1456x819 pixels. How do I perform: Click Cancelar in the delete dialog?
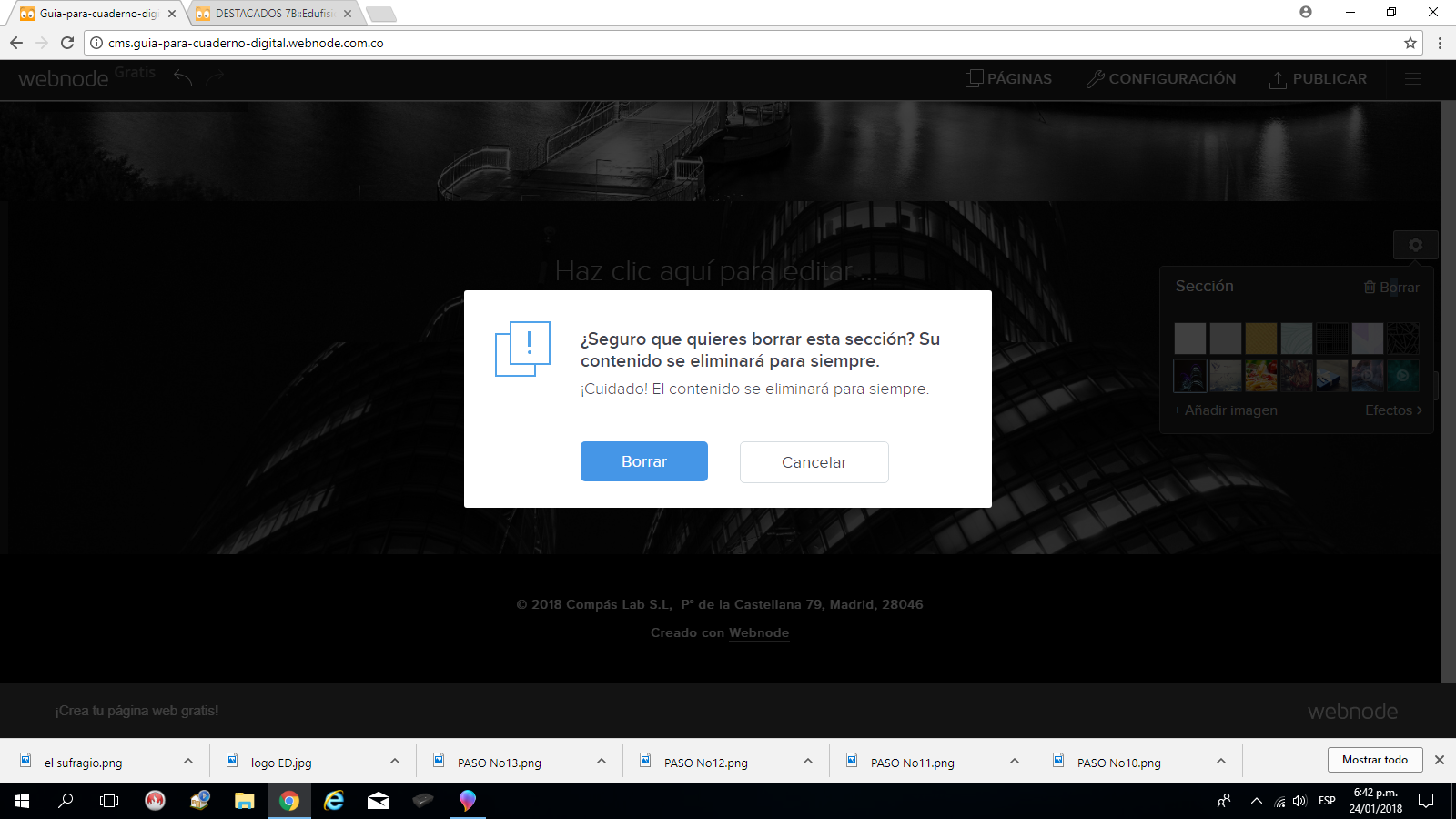[814, 462]
